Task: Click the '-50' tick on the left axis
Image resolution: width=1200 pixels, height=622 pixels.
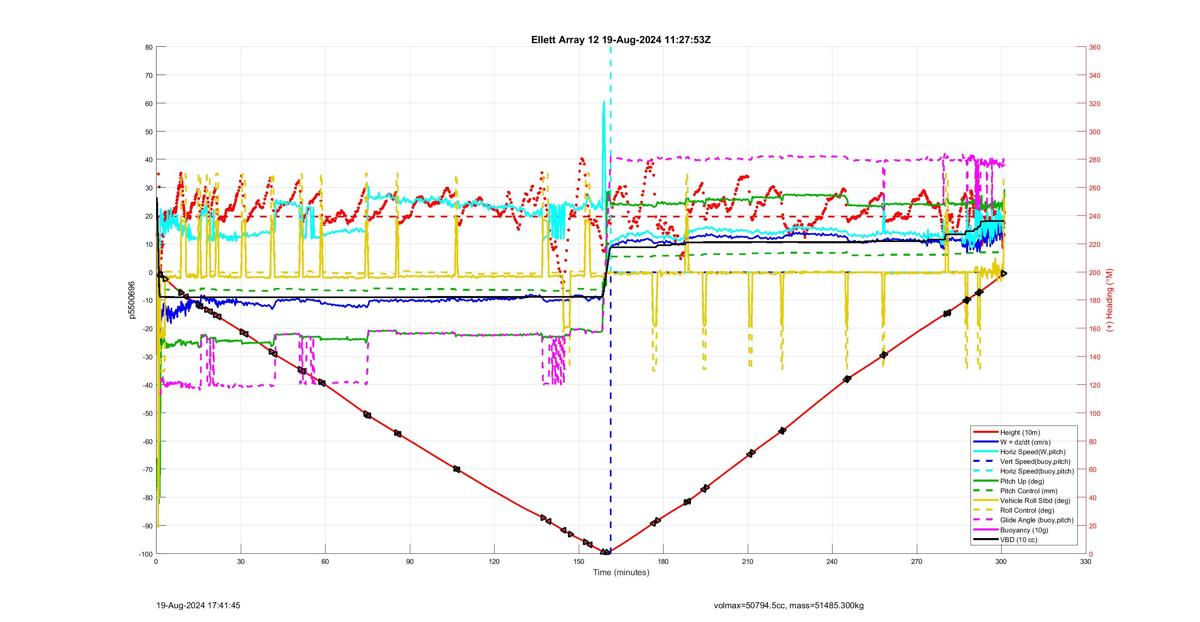Action: [146, 413]
